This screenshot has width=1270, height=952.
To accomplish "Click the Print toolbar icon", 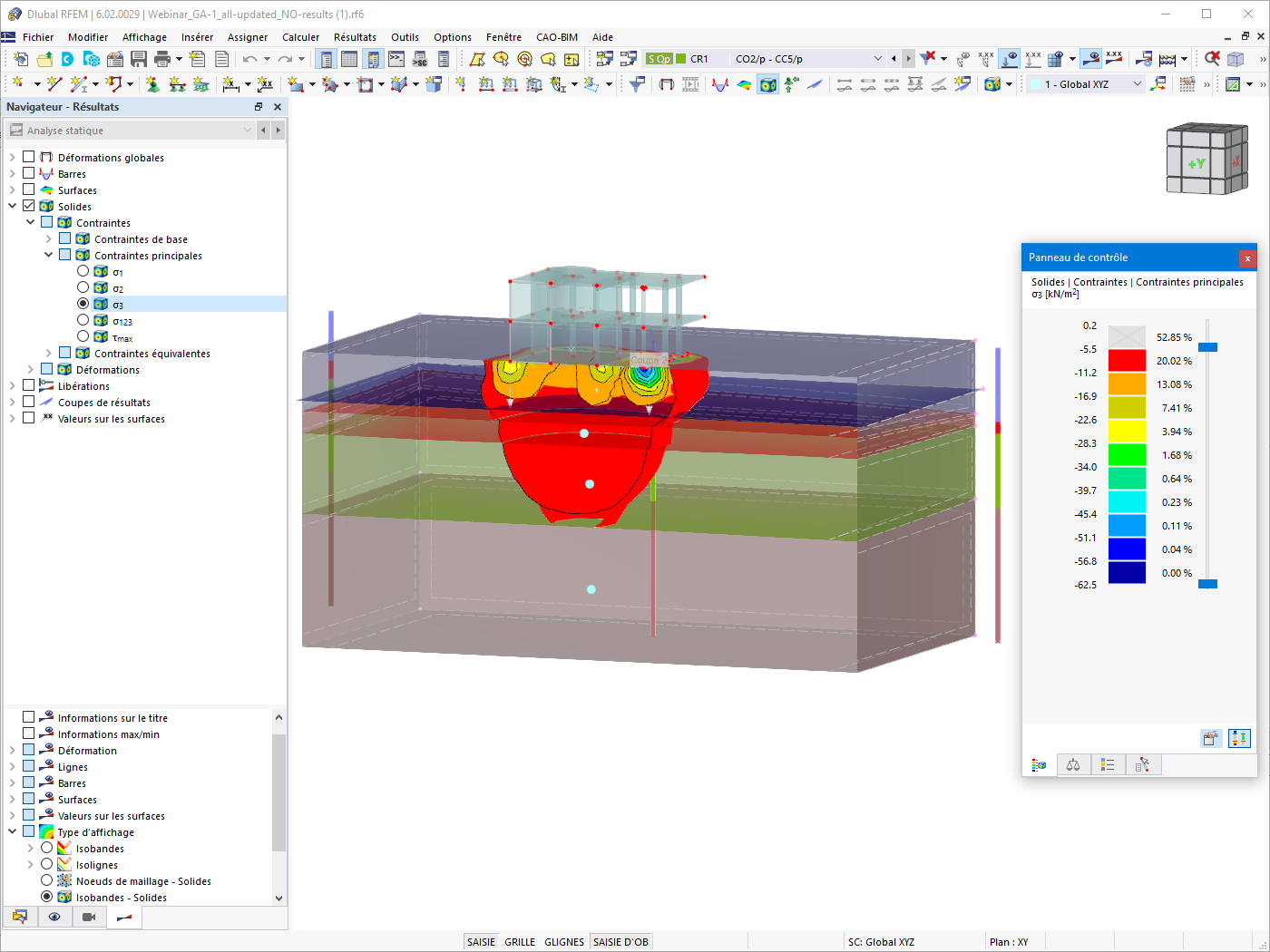I will click(x=162, y=59).
